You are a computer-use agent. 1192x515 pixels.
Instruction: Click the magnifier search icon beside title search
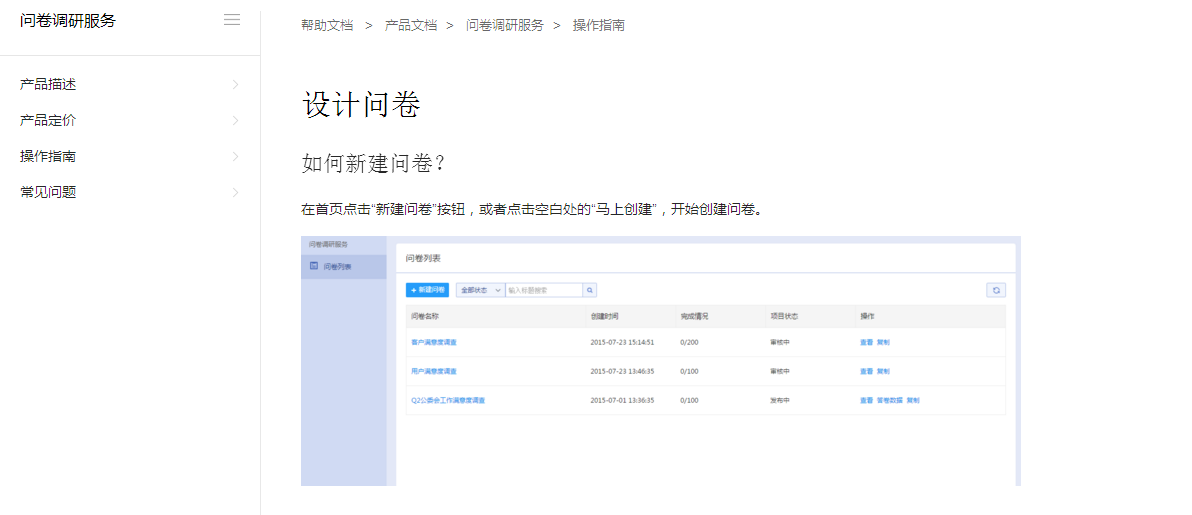tap(590, 290)
